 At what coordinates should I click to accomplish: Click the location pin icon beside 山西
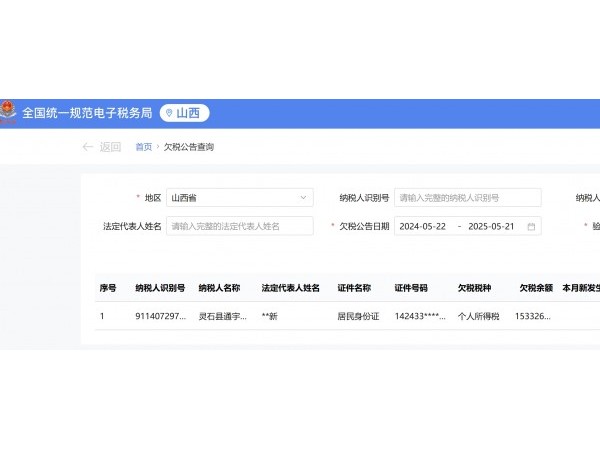[169, 113]
